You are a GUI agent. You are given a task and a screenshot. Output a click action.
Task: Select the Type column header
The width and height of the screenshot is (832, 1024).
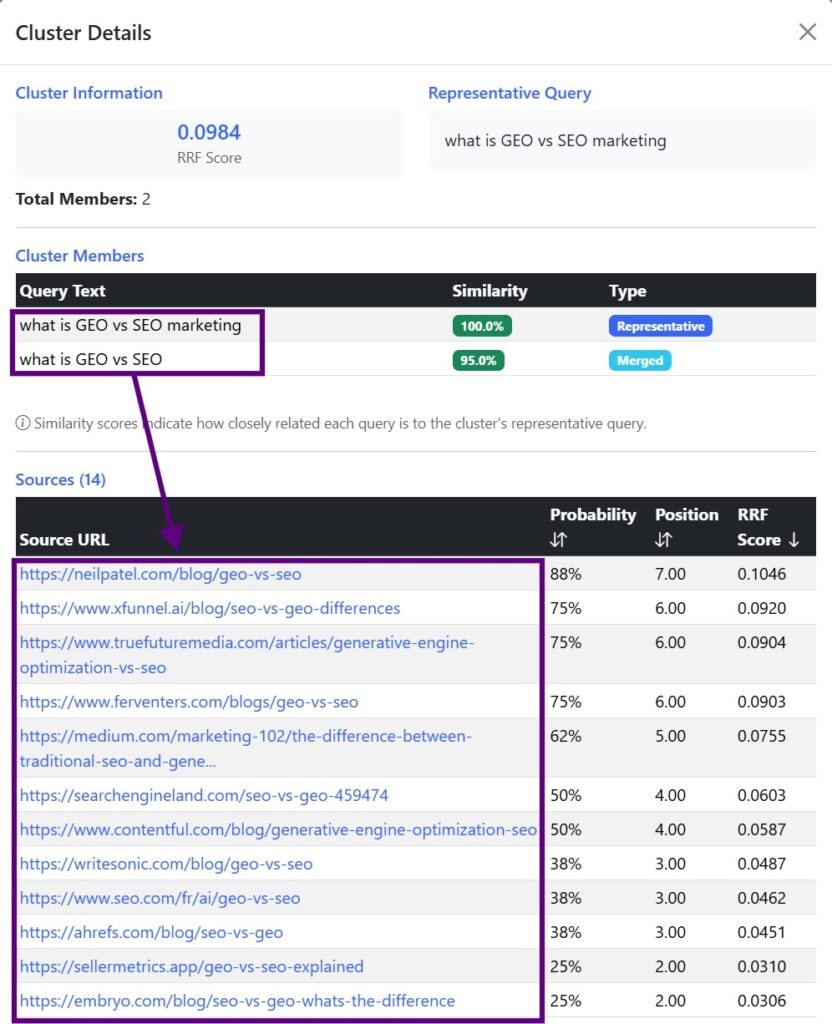pyautogui.click(x=628, y=291)
